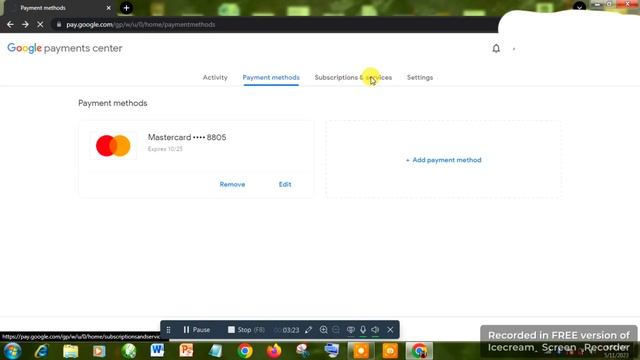This screenshot has width=640, height=360.
Task: Open the notifications bell icon
Action: tap(496, 49)
